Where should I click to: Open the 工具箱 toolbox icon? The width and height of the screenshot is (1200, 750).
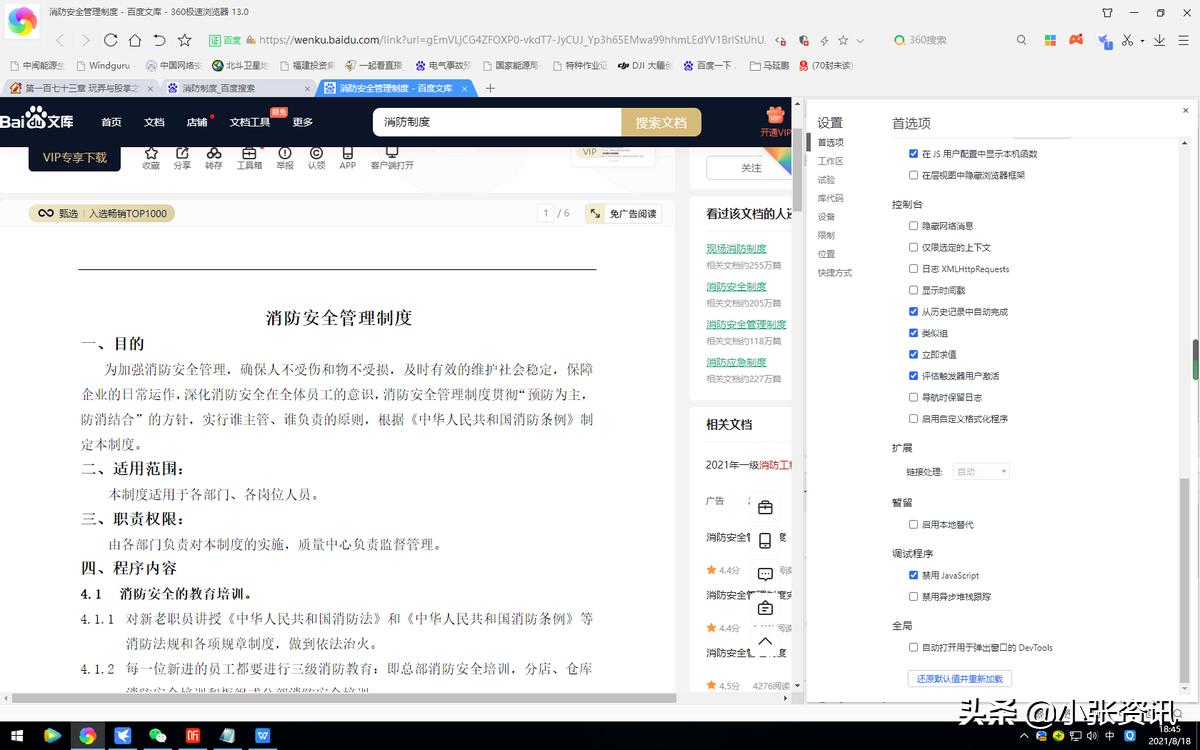click(250, 153)
